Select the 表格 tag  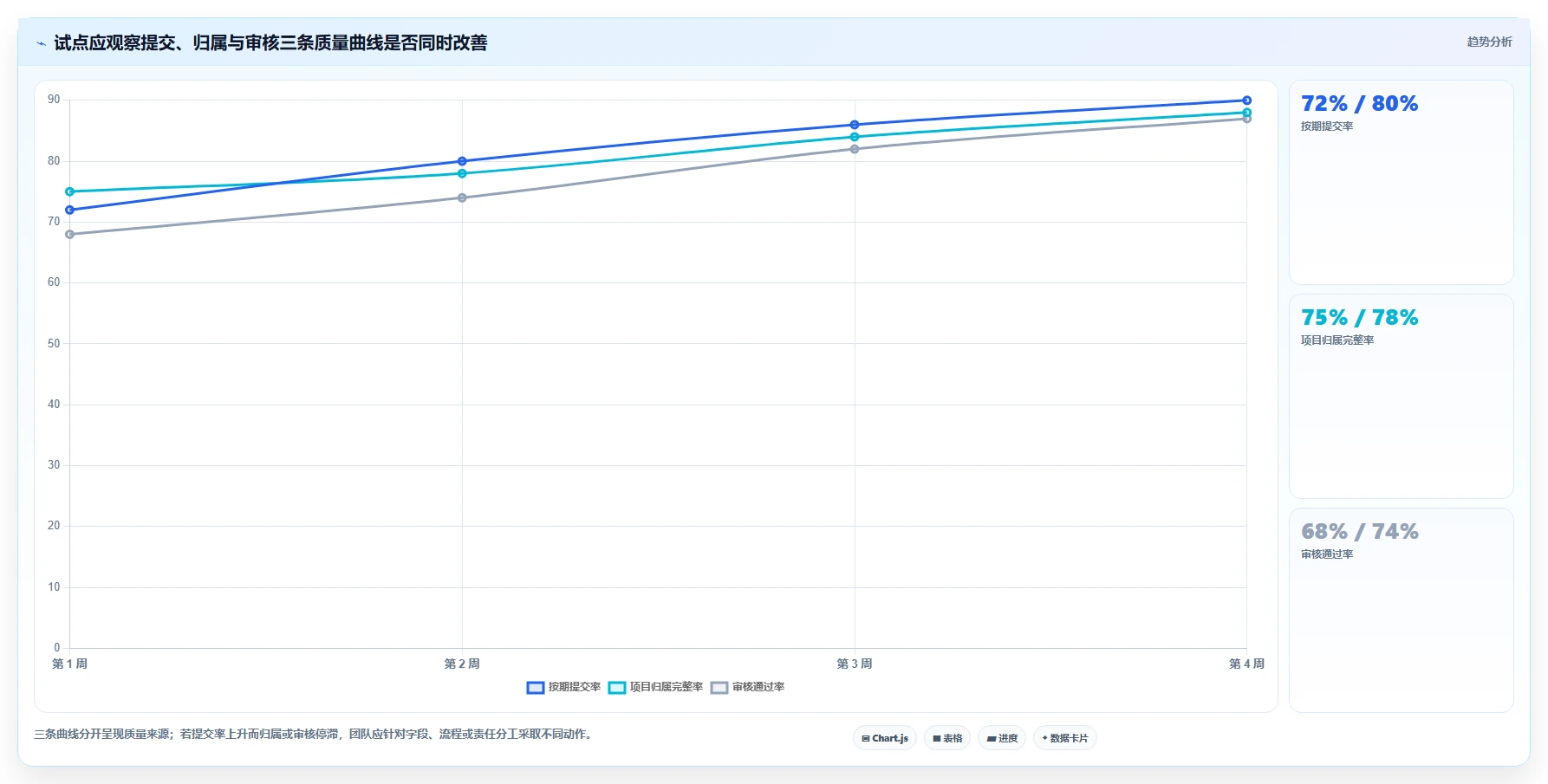click(947, 738)
